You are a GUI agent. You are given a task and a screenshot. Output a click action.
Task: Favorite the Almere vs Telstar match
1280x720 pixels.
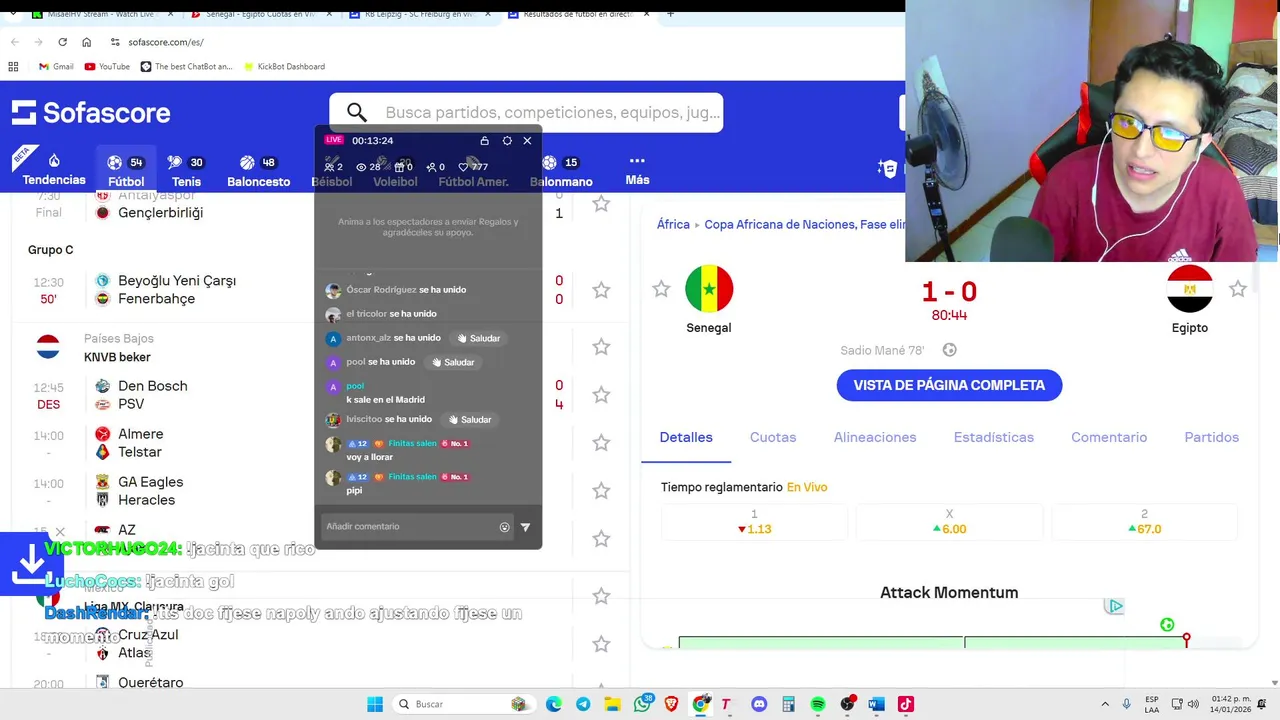click(601, 443)
